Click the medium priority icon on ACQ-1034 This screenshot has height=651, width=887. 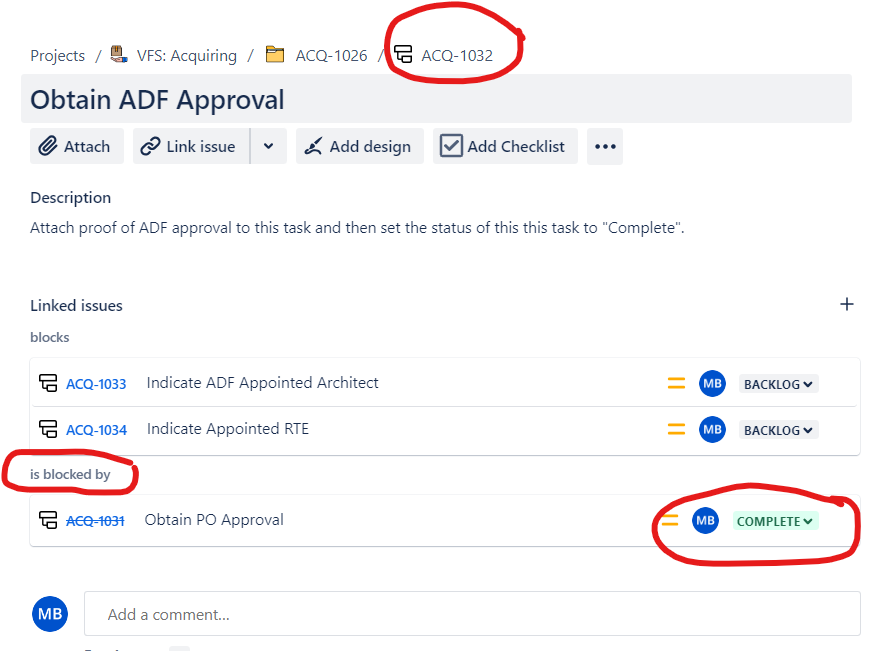676,429
